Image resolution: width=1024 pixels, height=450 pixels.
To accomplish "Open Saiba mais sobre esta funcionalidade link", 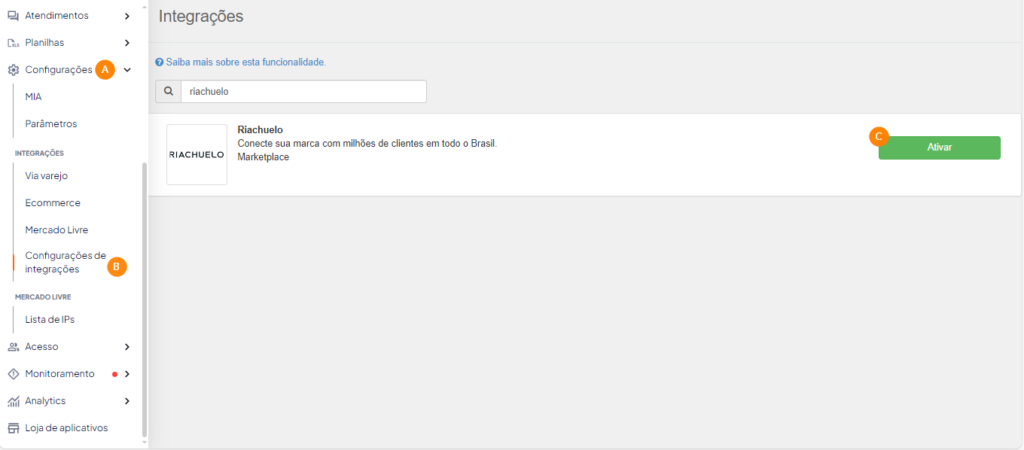I will (244, 63).
